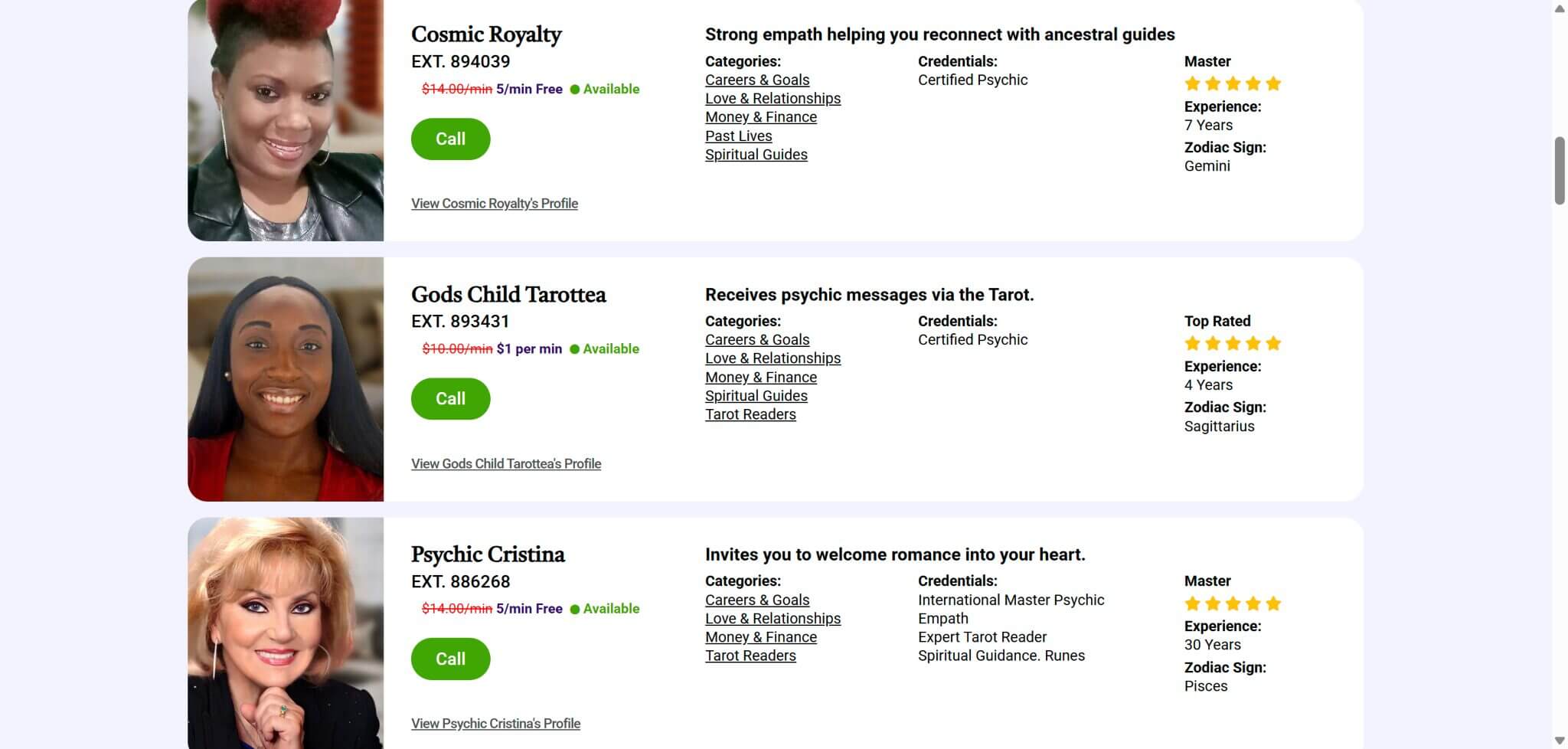Open View Psychic Cristina's Profile link
This screenshot has height=749, width=1568.
coord(495,724)
